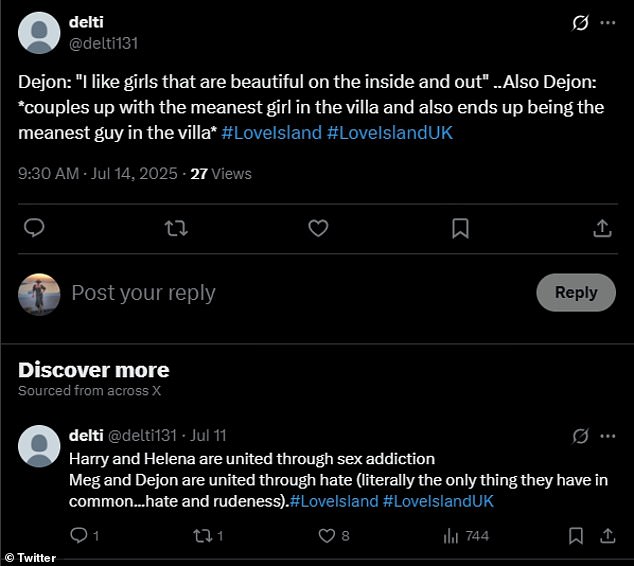Like the main tweet with heart icon
Screen dimensions: 634x566
[x=318, y=229]
